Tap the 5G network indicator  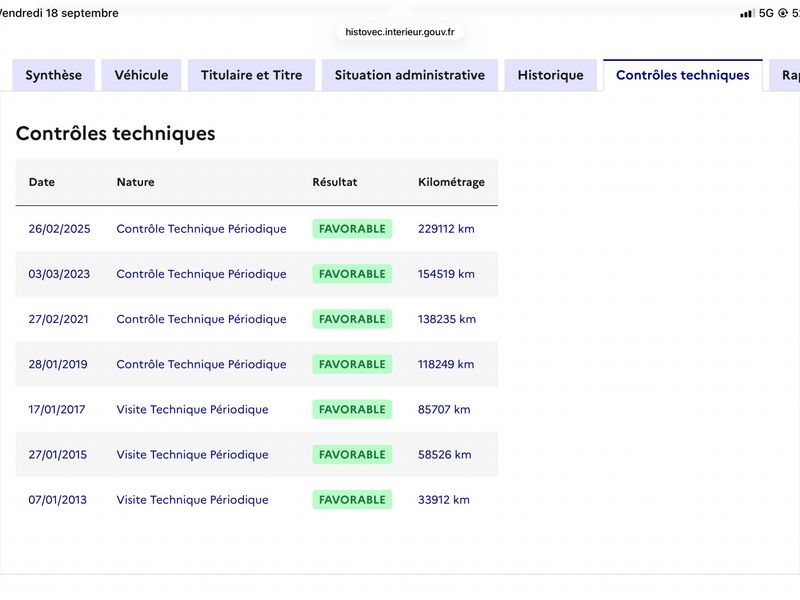[x=766, y=13]
